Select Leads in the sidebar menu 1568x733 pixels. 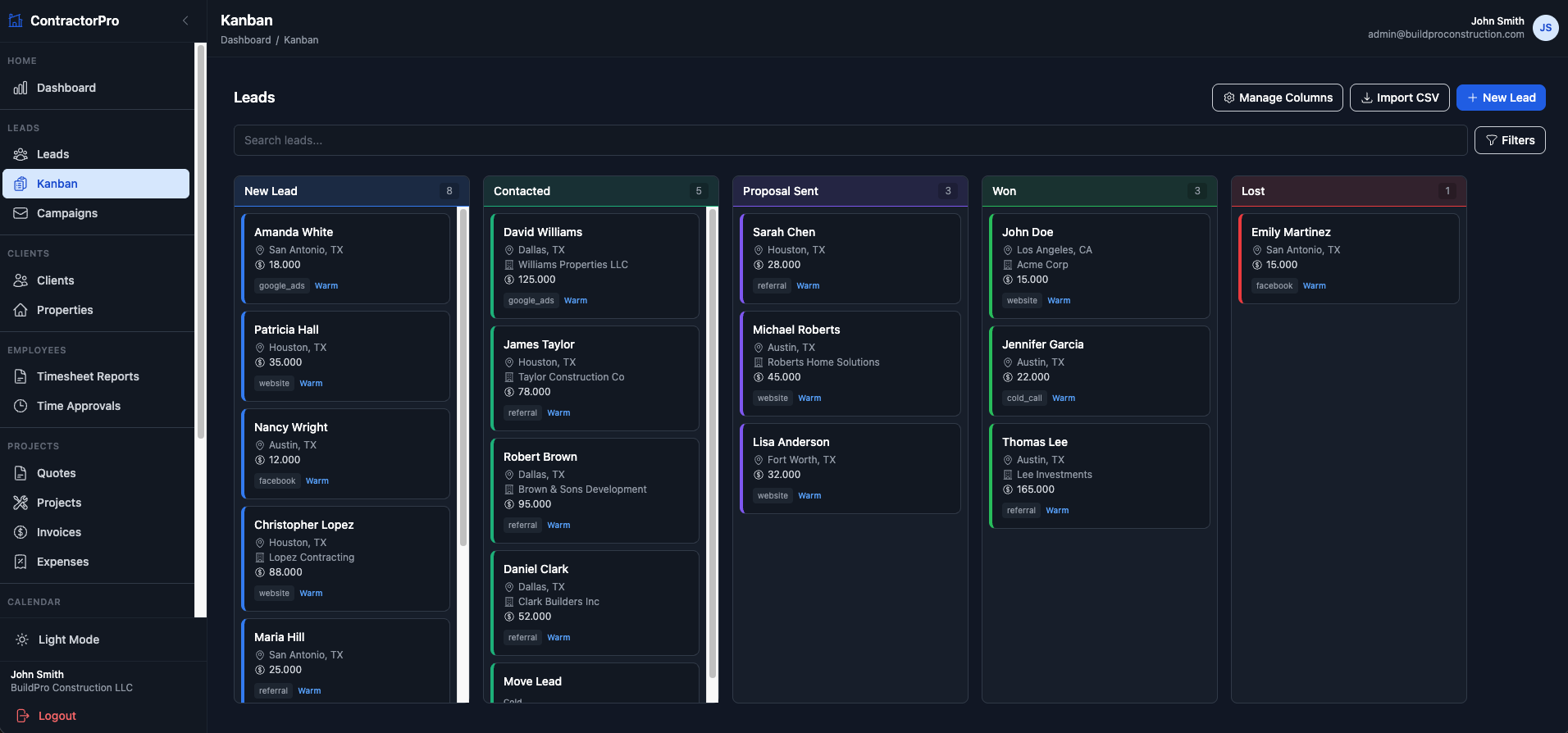tap(52, 154)
